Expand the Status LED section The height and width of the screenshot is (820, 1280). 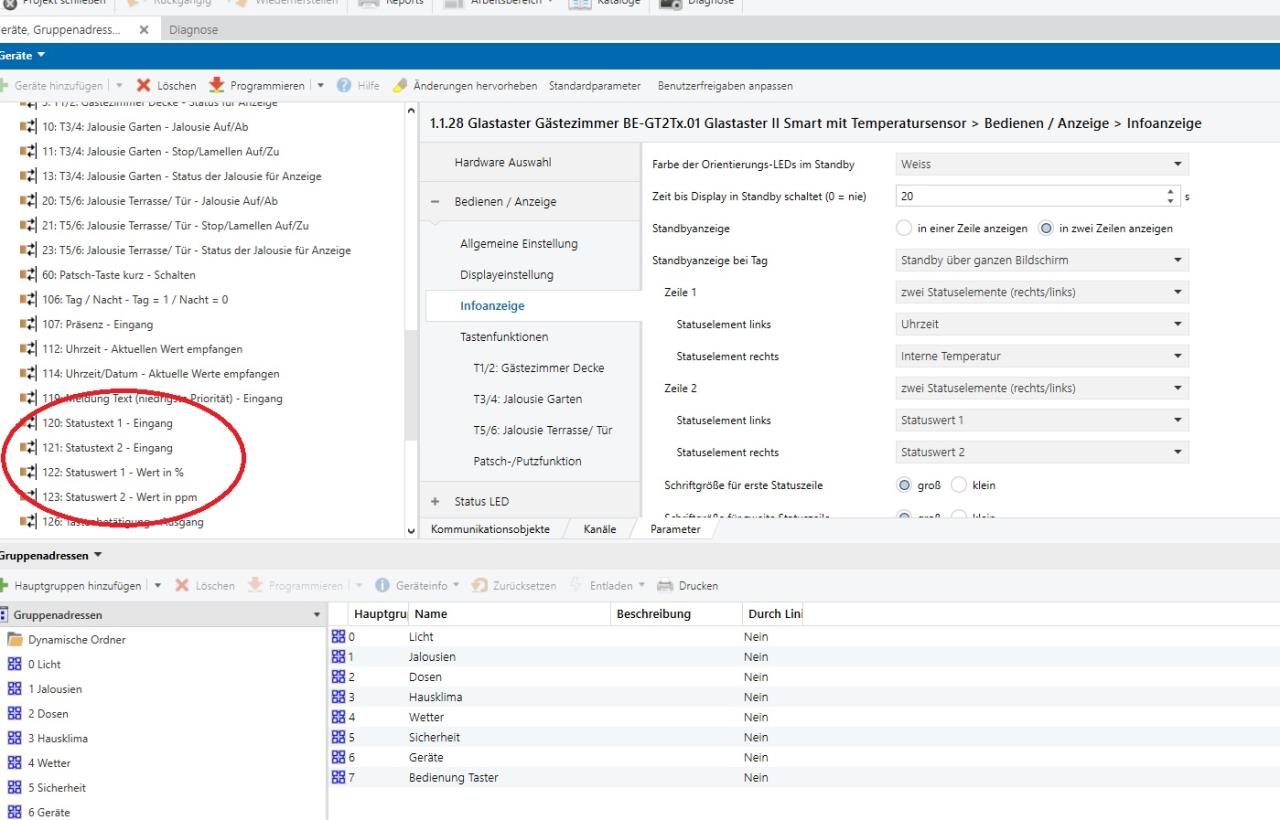pyautogui.click(x=435, y=501)
